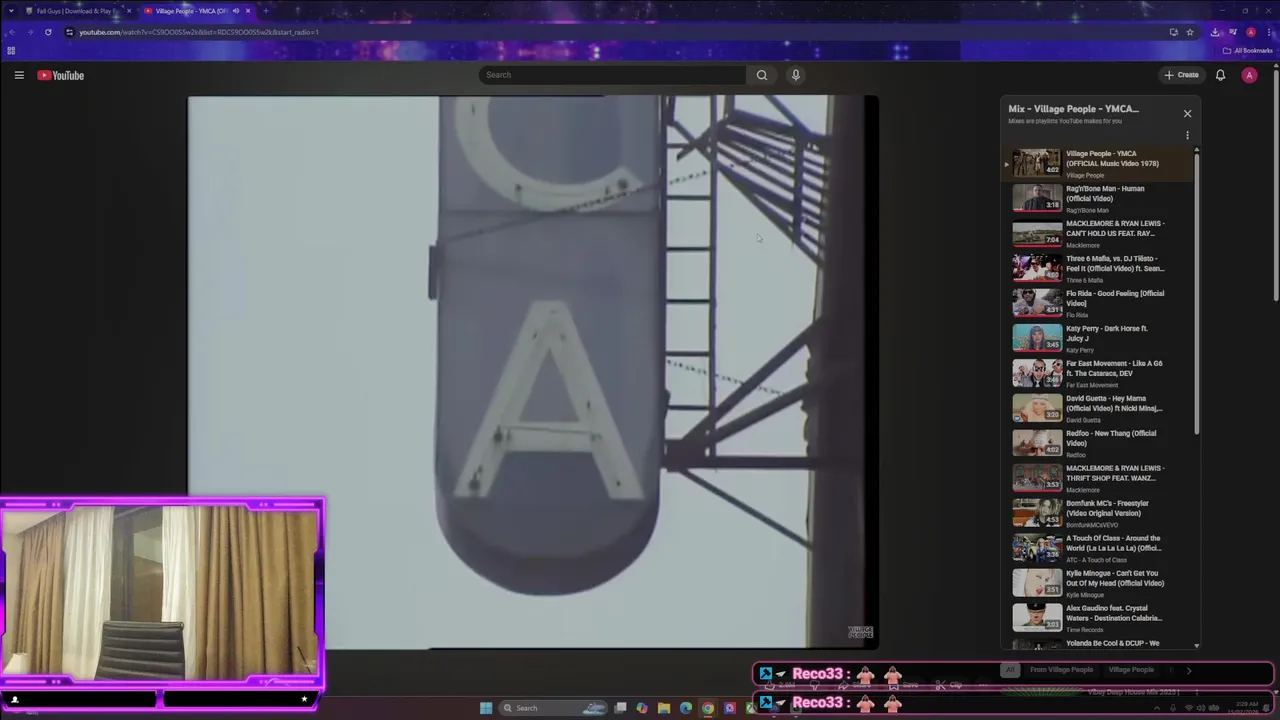Open the YouTube guide hamburger menu
1280x720 pixels.
point(19,75)
